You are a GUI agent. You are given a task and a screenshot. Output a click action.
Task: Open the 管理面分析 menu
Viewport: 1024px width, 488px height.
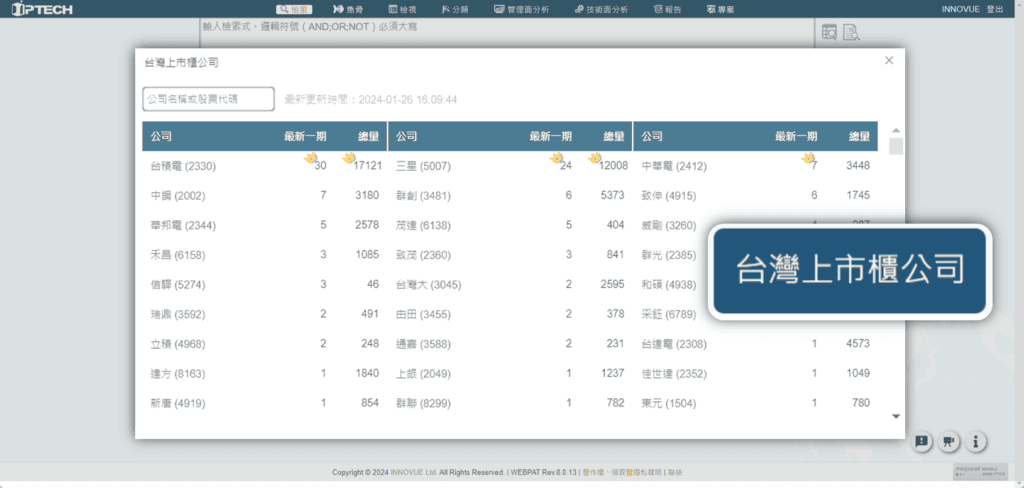pos(521,9)
